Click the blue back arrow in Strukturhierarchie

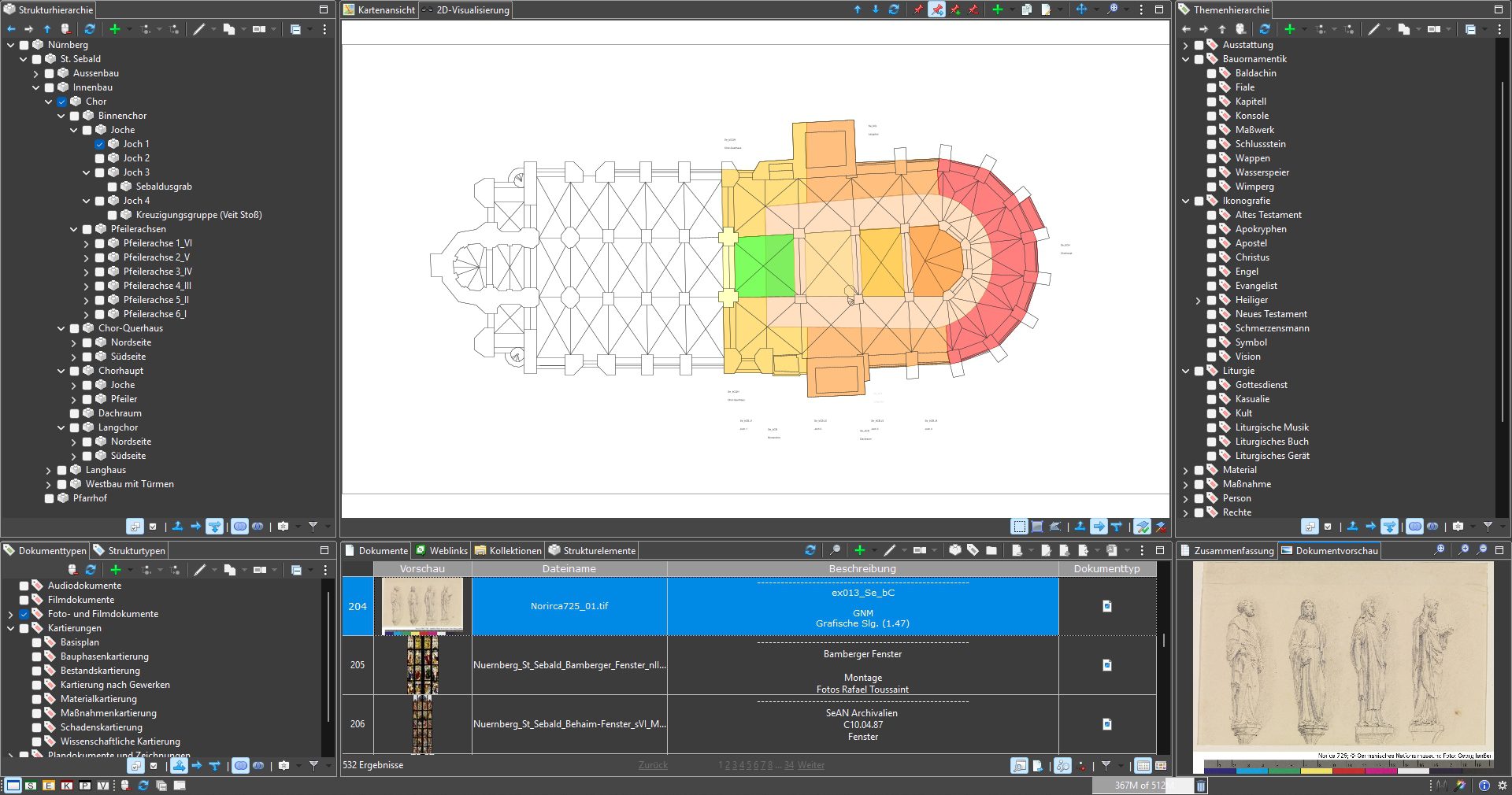click(x=11, y=29)
